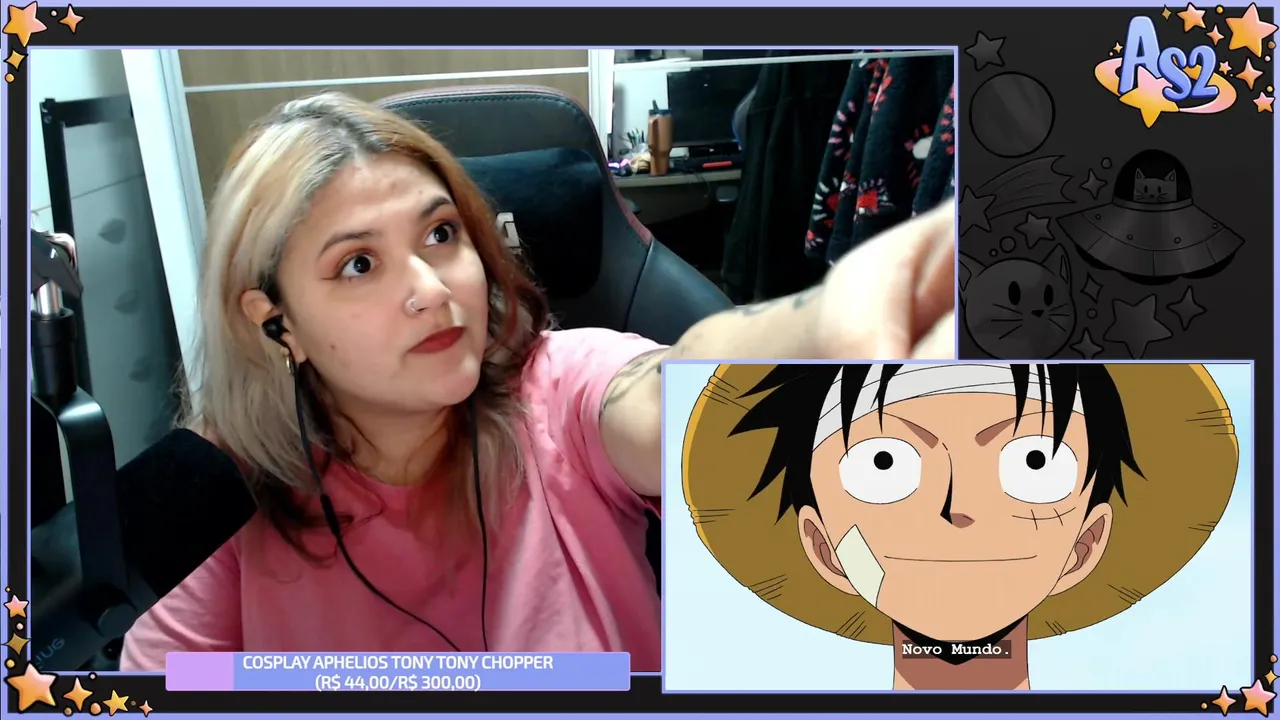
Task: Click the webcam feed of the streamer
Action: (492, 359)
